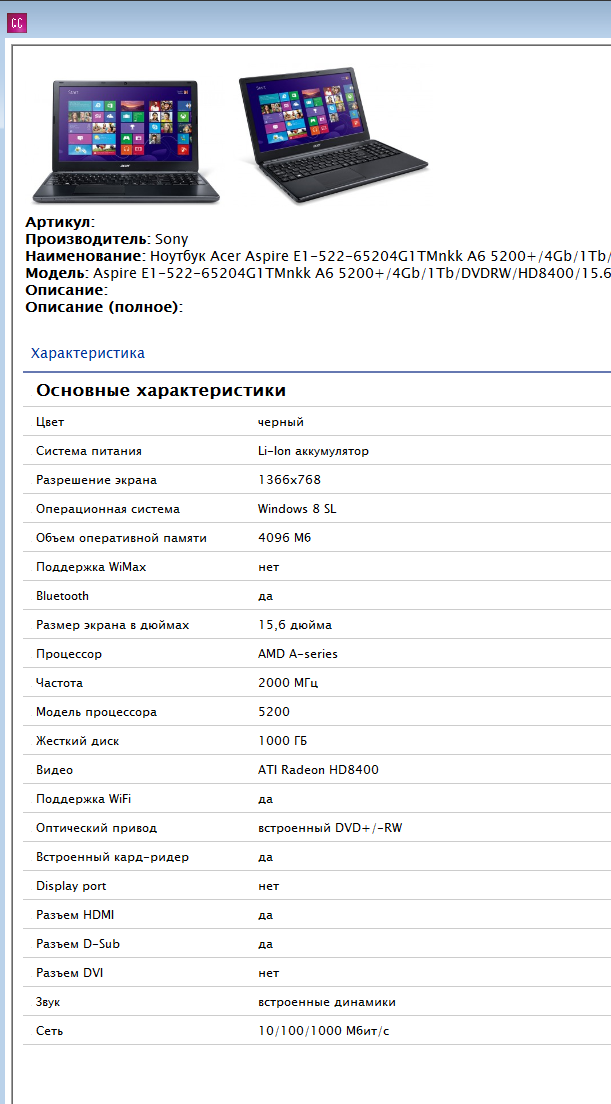Click the AMD A-series value

click(298, 654)
